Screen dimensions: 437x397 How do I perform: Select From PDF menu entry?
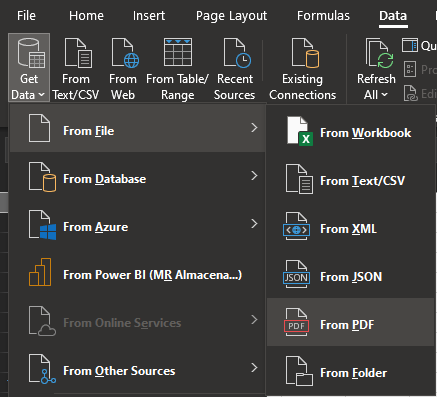coord(351,322)
